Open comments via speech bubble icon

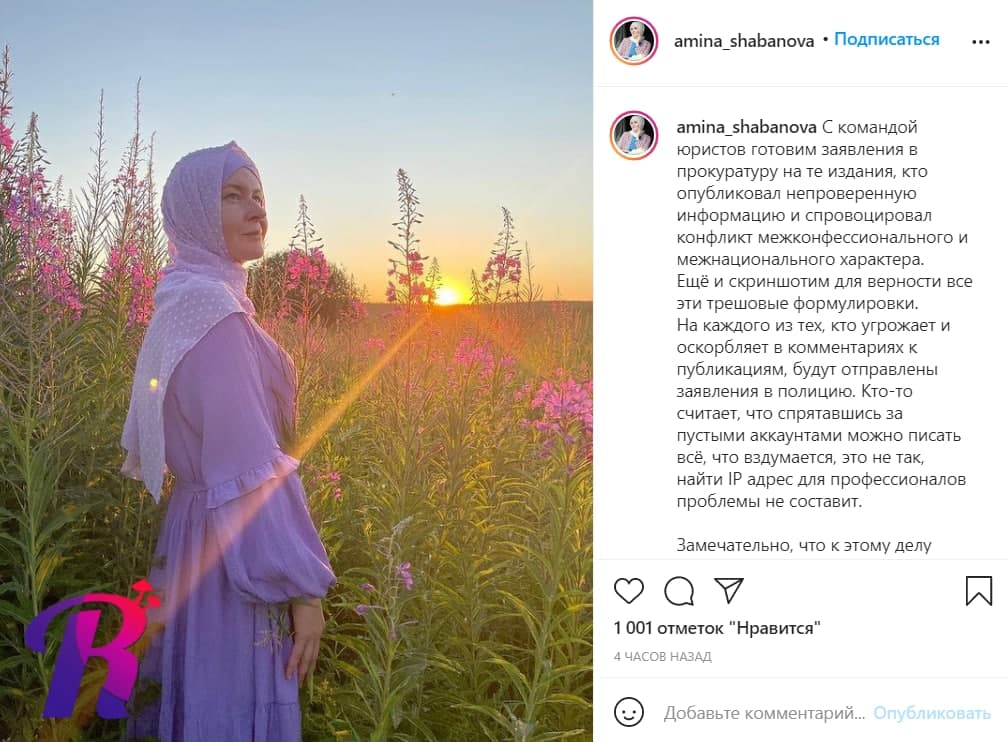pos(679,591)
